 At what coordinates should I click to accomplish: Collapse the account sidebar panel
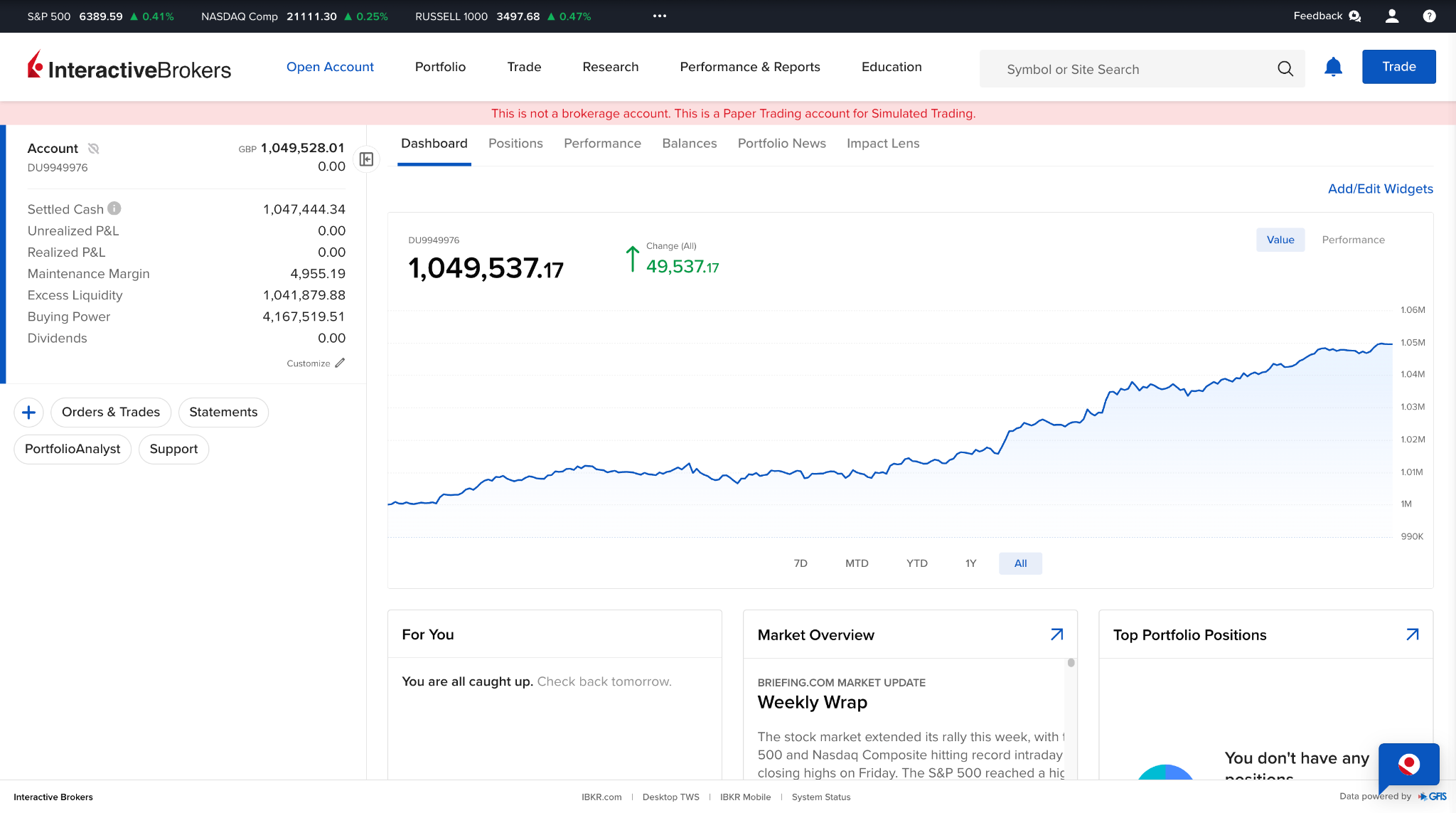coord(366,159)
